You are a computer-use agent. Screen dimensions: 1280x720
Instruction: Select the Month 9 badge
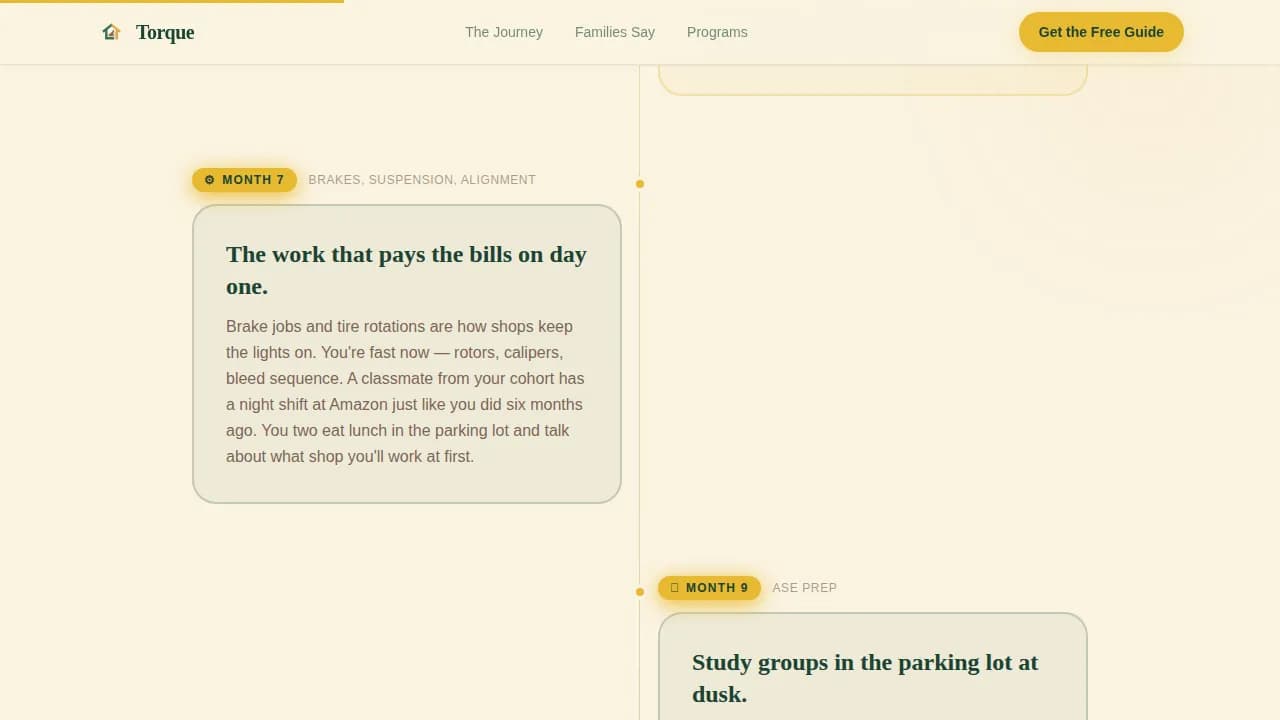pos(709,588)
